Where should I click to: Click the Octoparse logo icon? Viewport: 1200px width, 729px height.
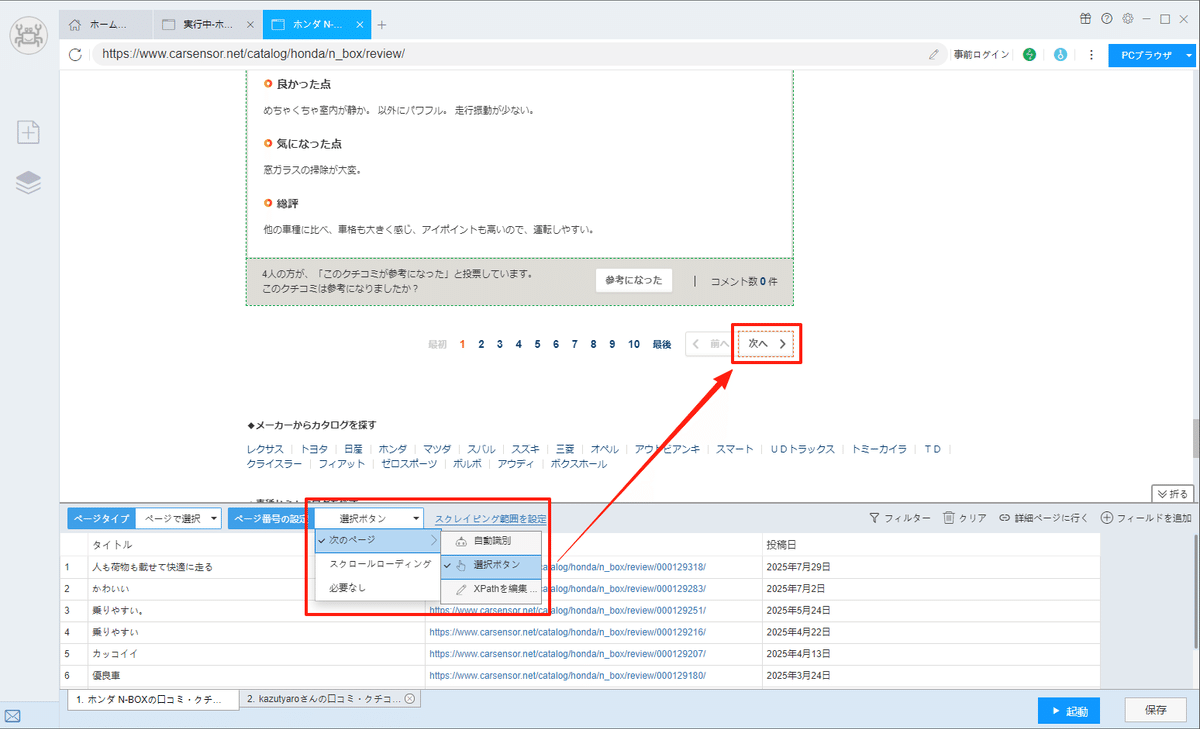tap(29, 35)
